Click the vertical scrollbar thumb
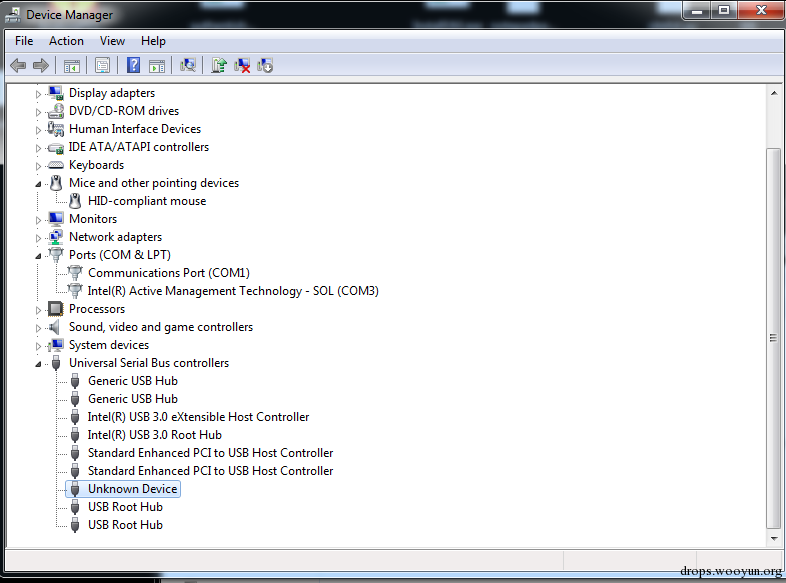This screenshot has height=583, width=786. tap(774, 338)
